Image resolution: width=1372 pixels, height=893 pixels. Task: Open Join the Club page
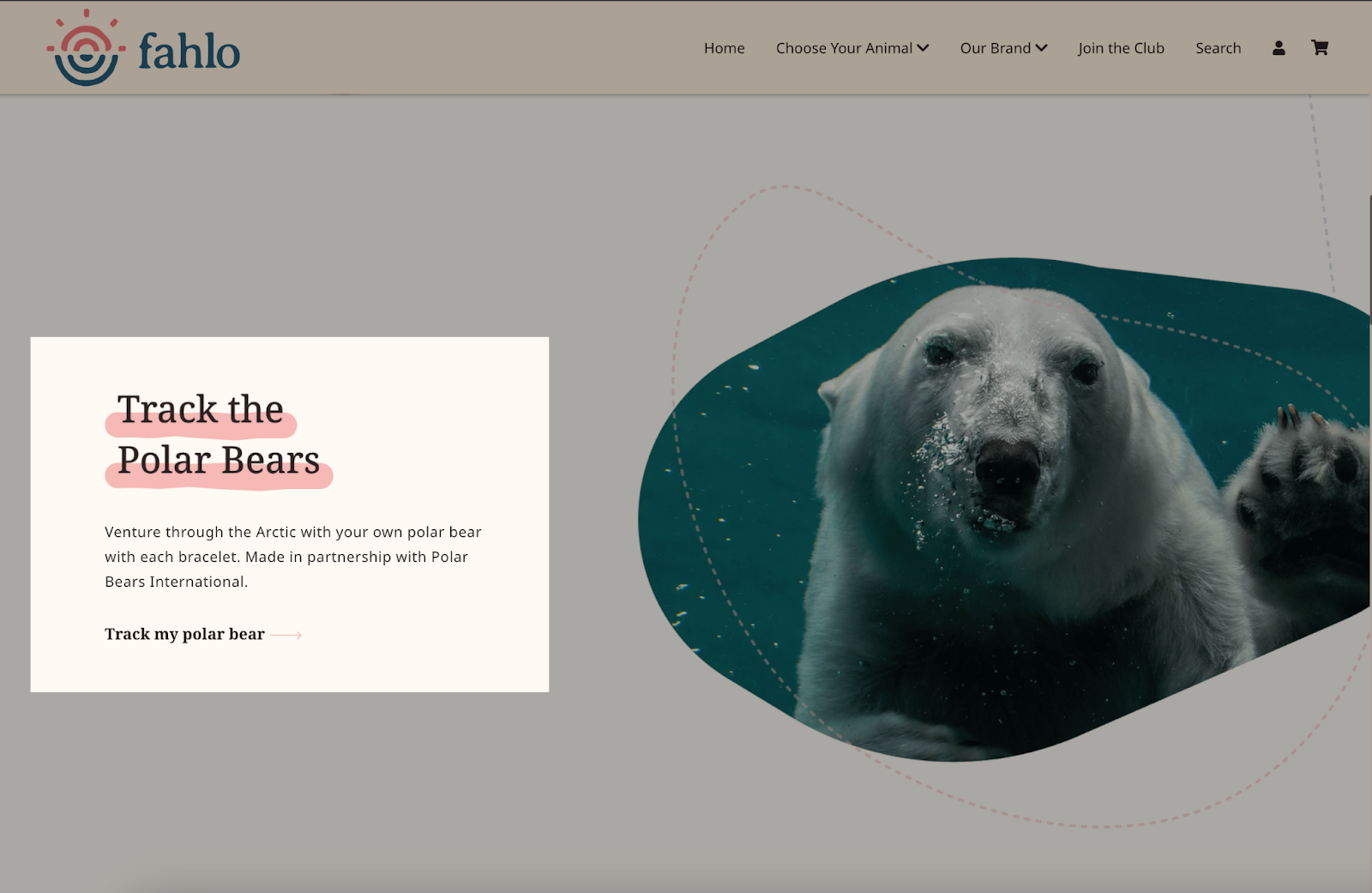1122,48
